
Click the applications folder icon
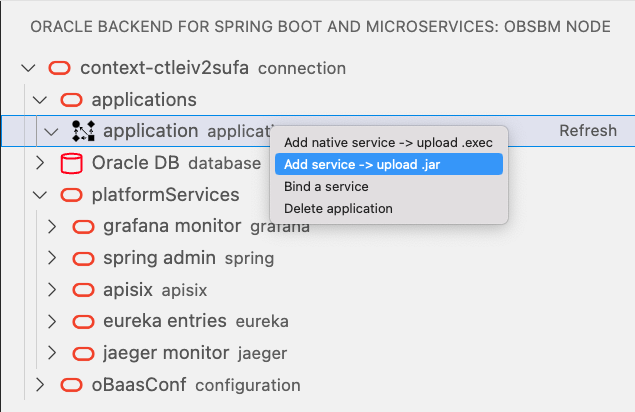71,100
